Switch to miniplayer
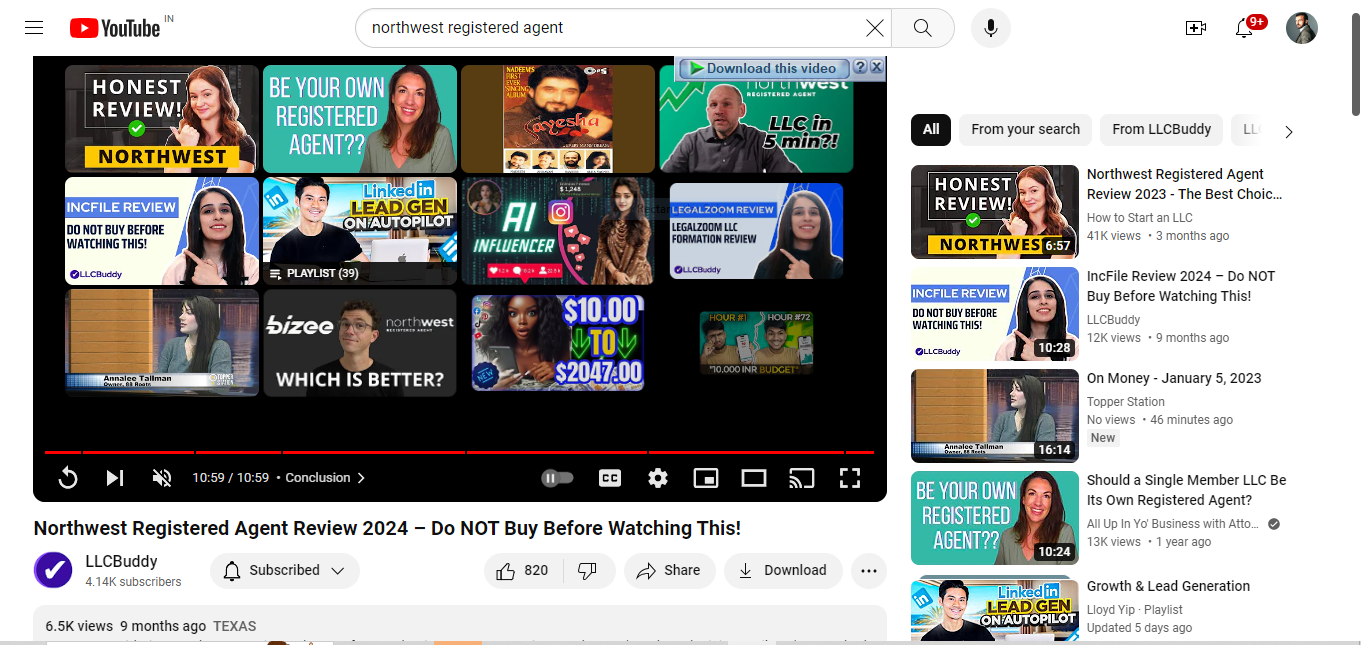This screenshot has height=645, width=1361. coord(706,478)
